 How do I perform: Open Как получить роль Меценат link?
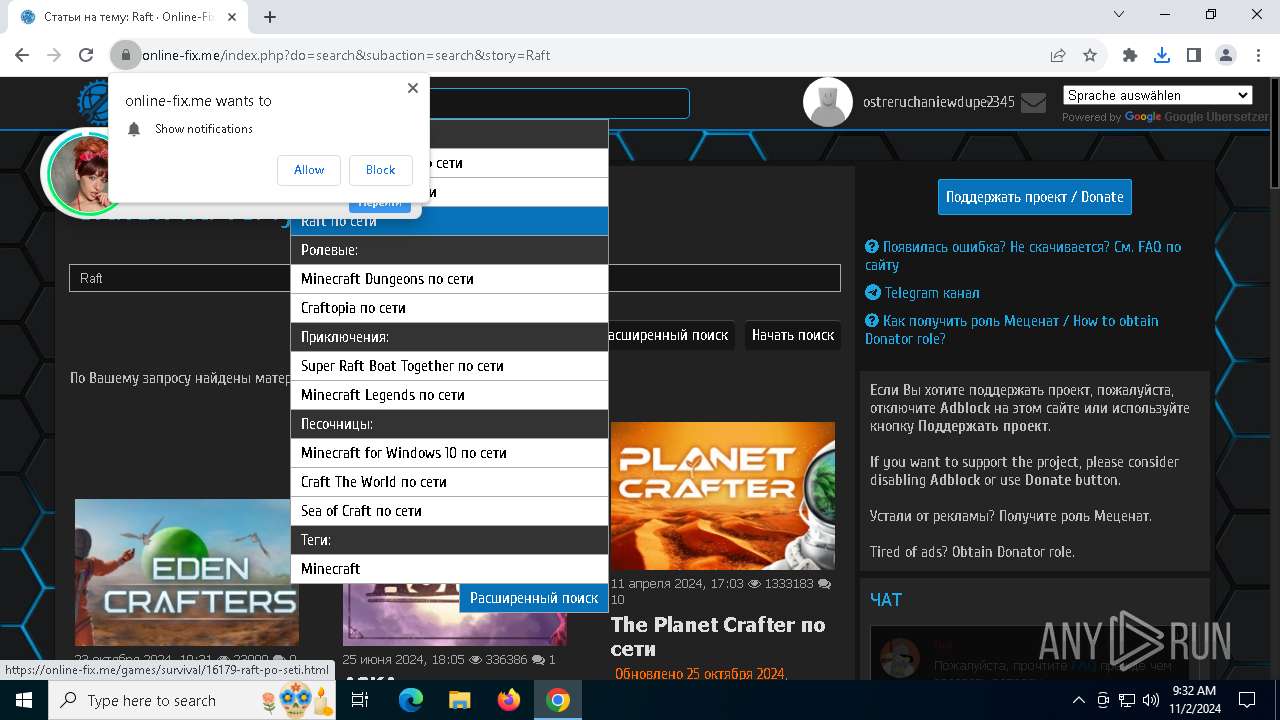click(x=1012, y=330)
